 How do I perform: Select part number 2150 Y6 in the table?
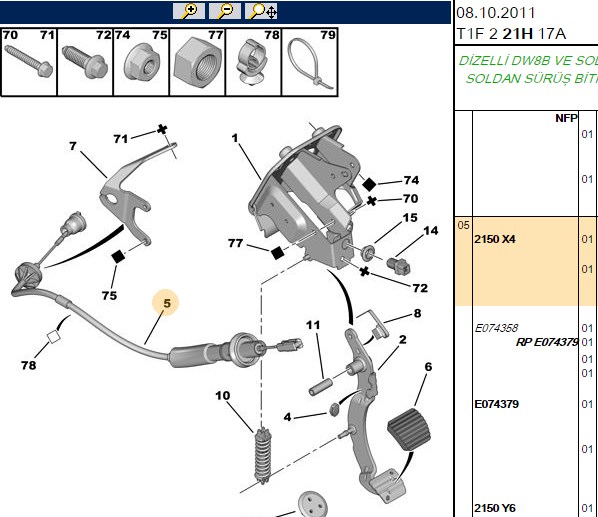pos(495,508)
